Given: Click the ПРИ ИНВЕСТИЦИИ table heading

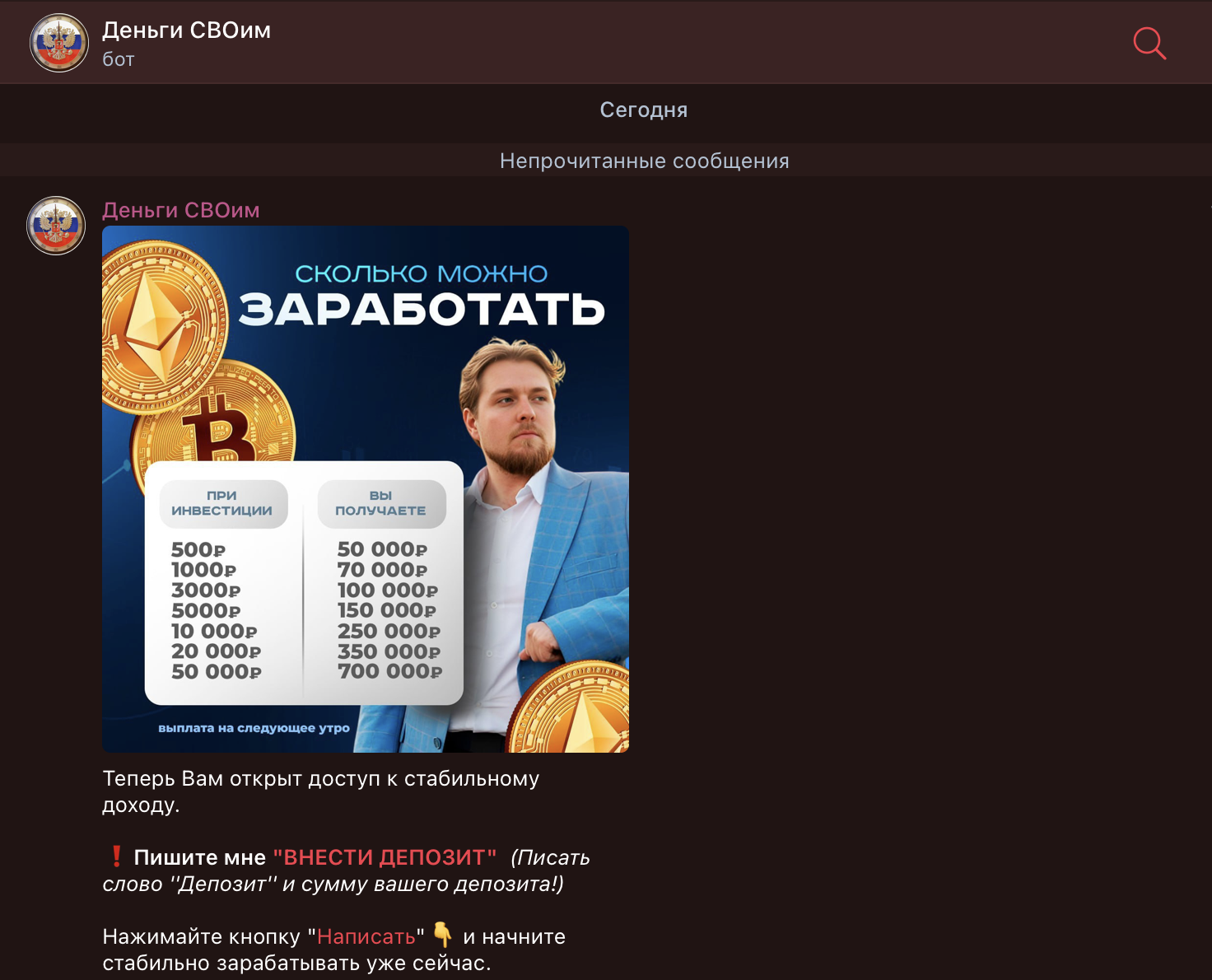Looking at the screenshot, I should coord(223,503).
